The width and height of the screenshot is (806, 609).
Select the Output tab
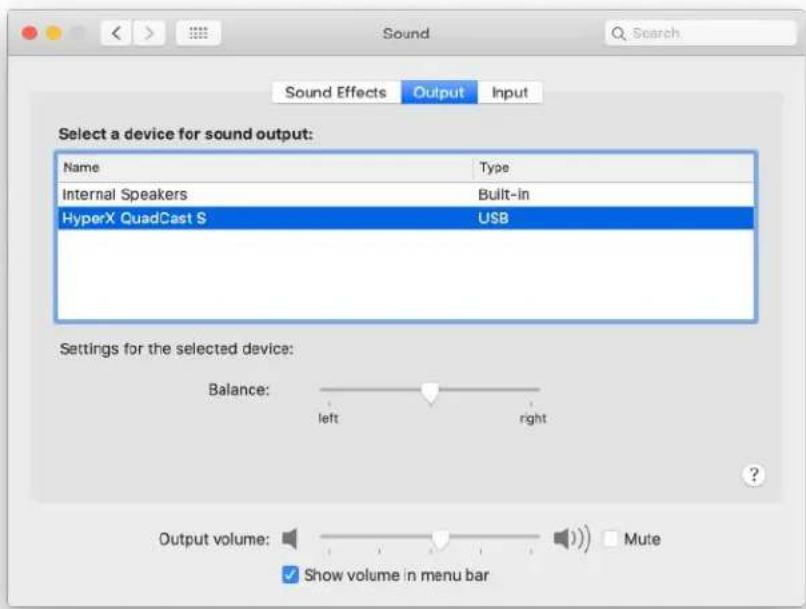(439, 93)
